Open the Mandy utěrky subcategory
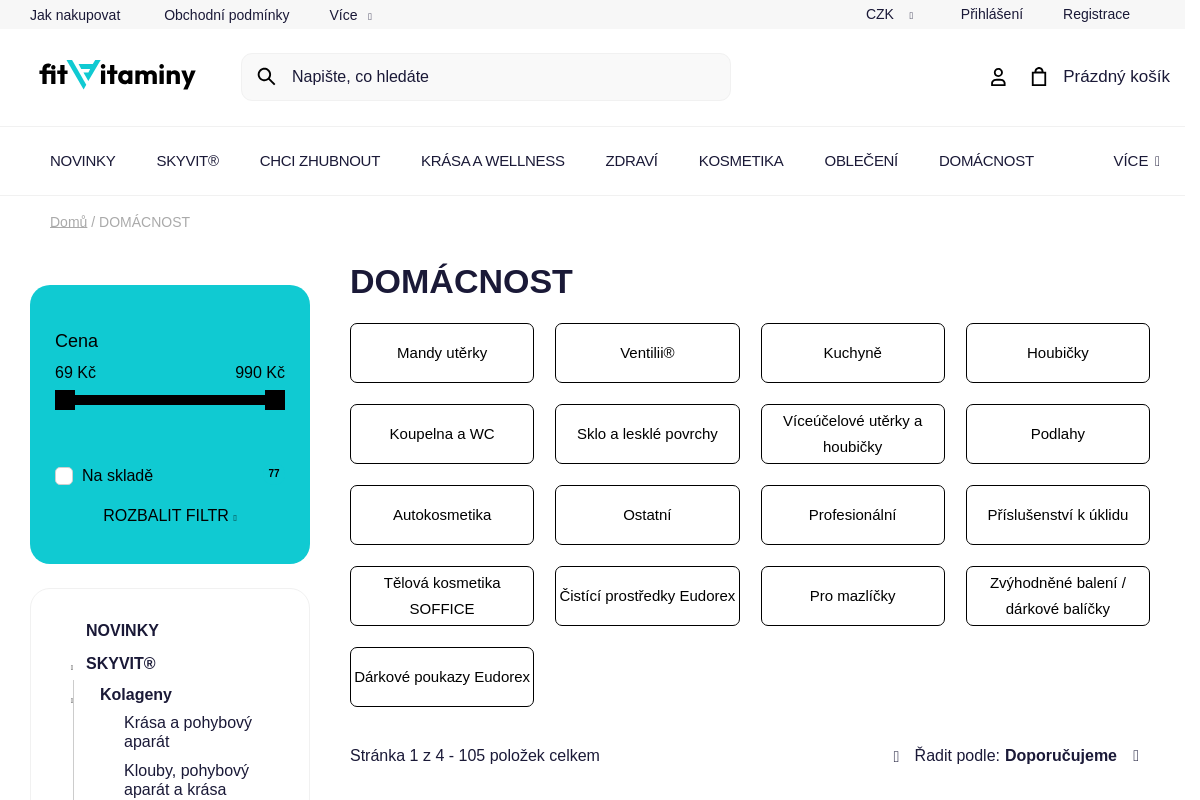This screenshot has height=800, width=1200. point(442,353)
